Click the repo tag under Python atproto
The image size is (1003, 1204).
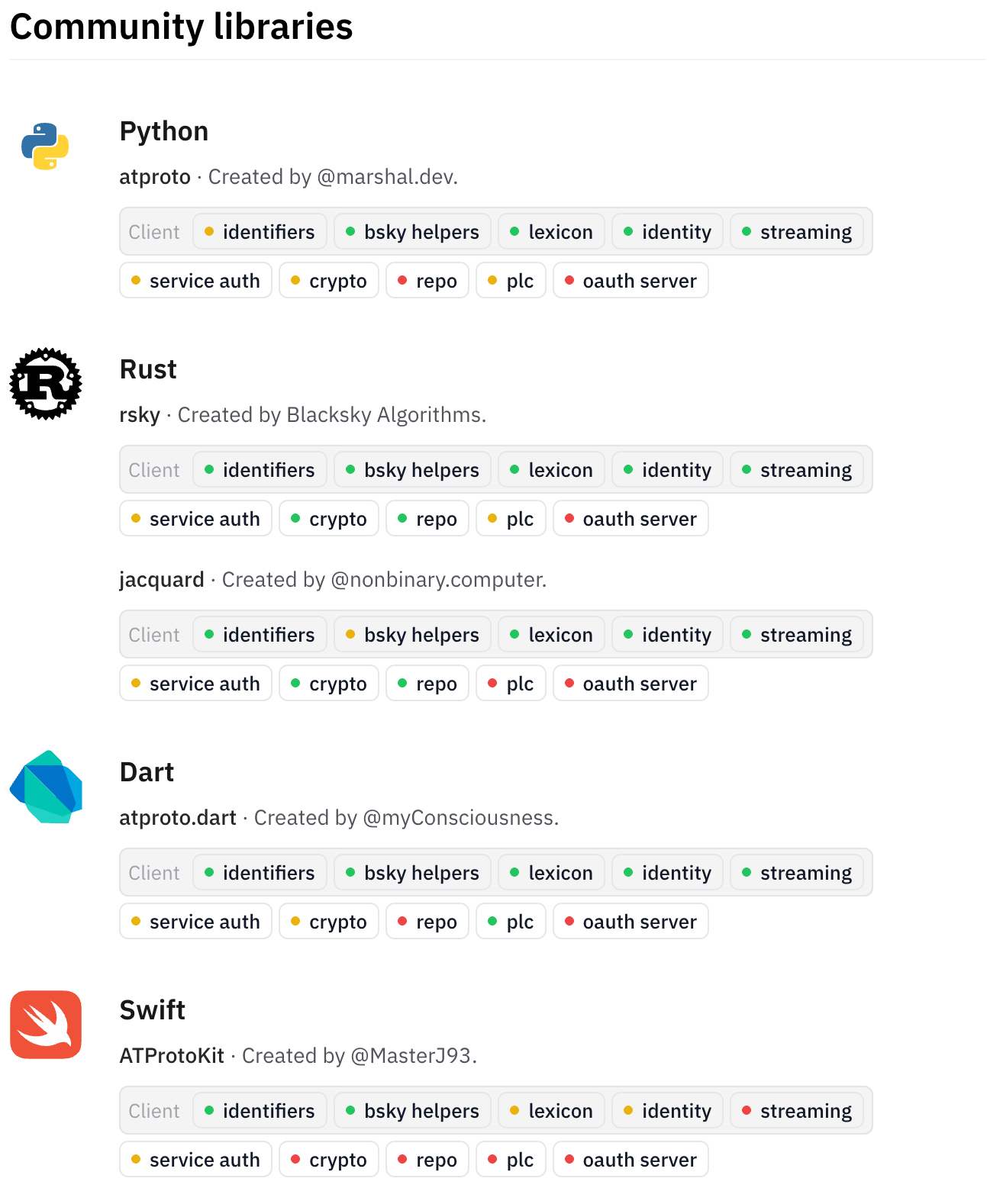pos(427,281)
